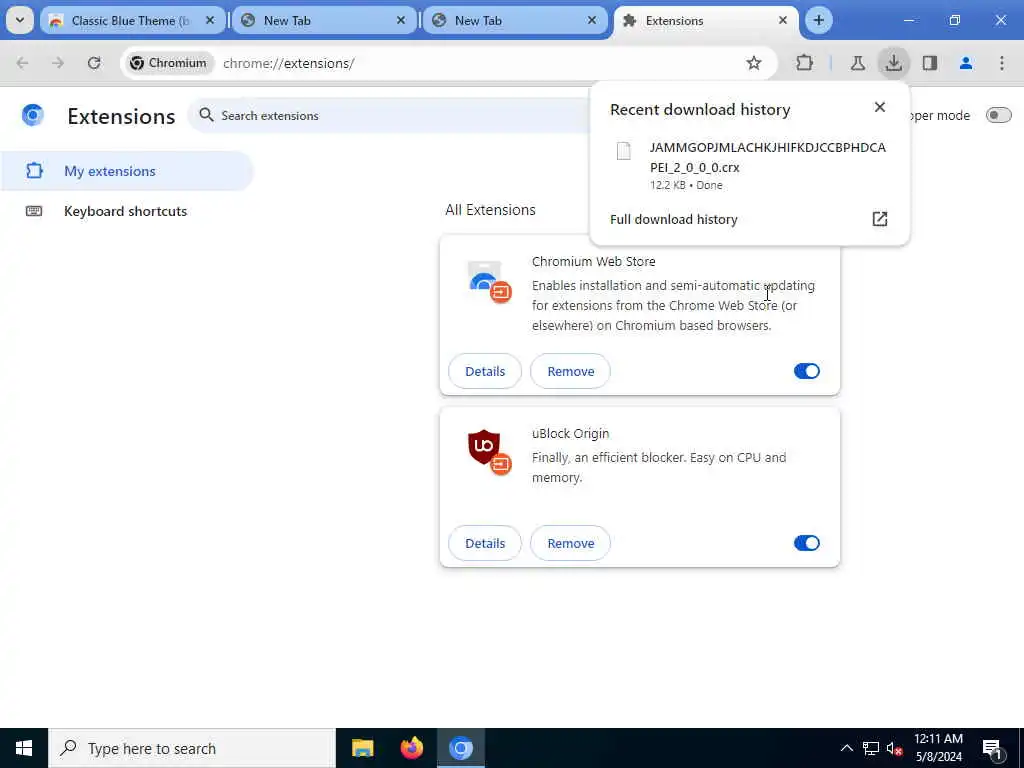1024x768 pixels.
Task: Click the All Extensions heading
Action: click(490, 210)
